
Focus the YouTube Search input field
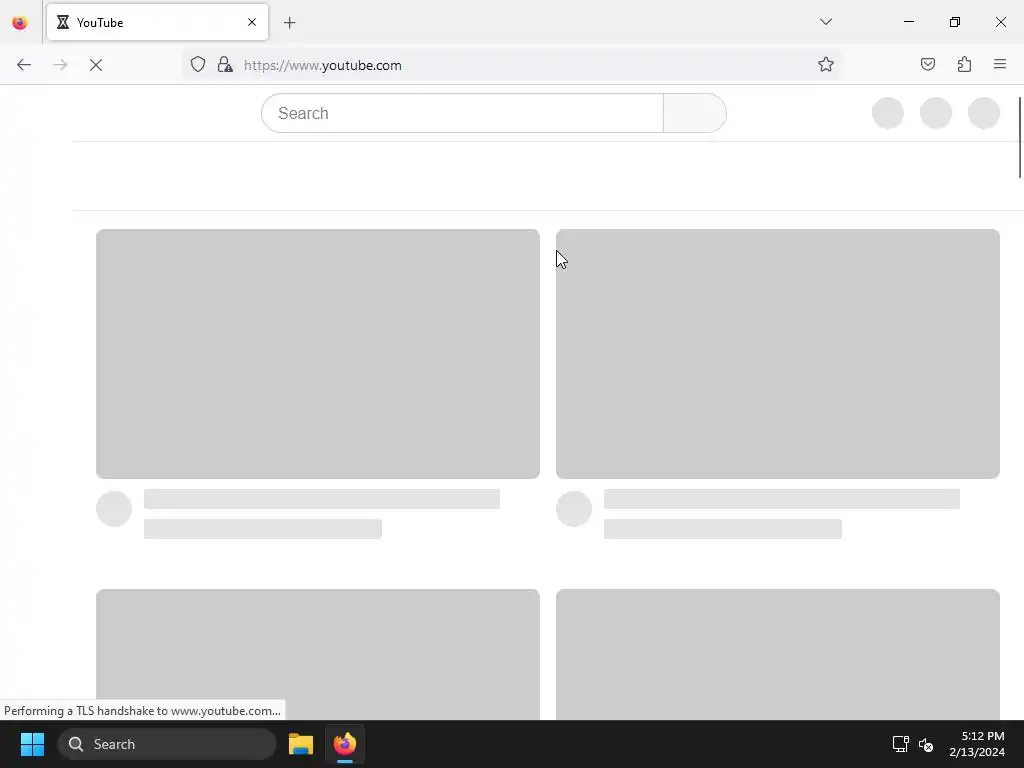[462, 113]
